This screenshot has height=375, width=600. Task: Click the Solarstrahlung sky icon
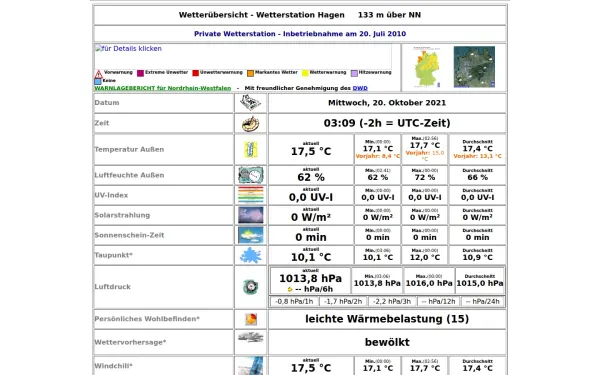251,215
